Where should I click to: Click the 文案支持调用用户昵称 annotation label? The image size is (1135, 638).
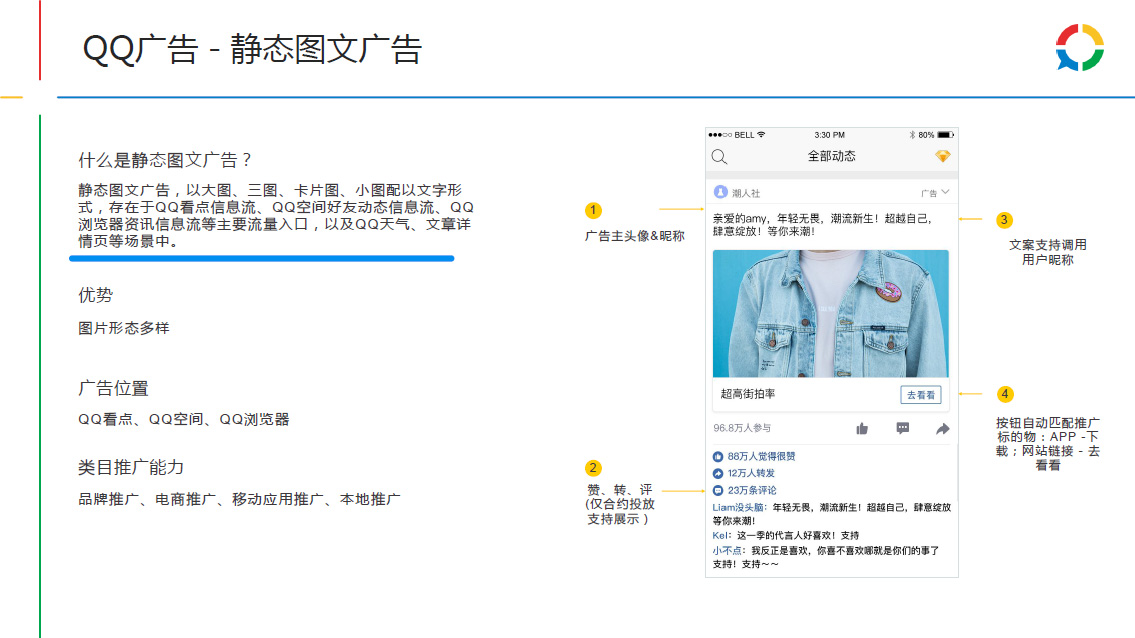coord(1048,252)
